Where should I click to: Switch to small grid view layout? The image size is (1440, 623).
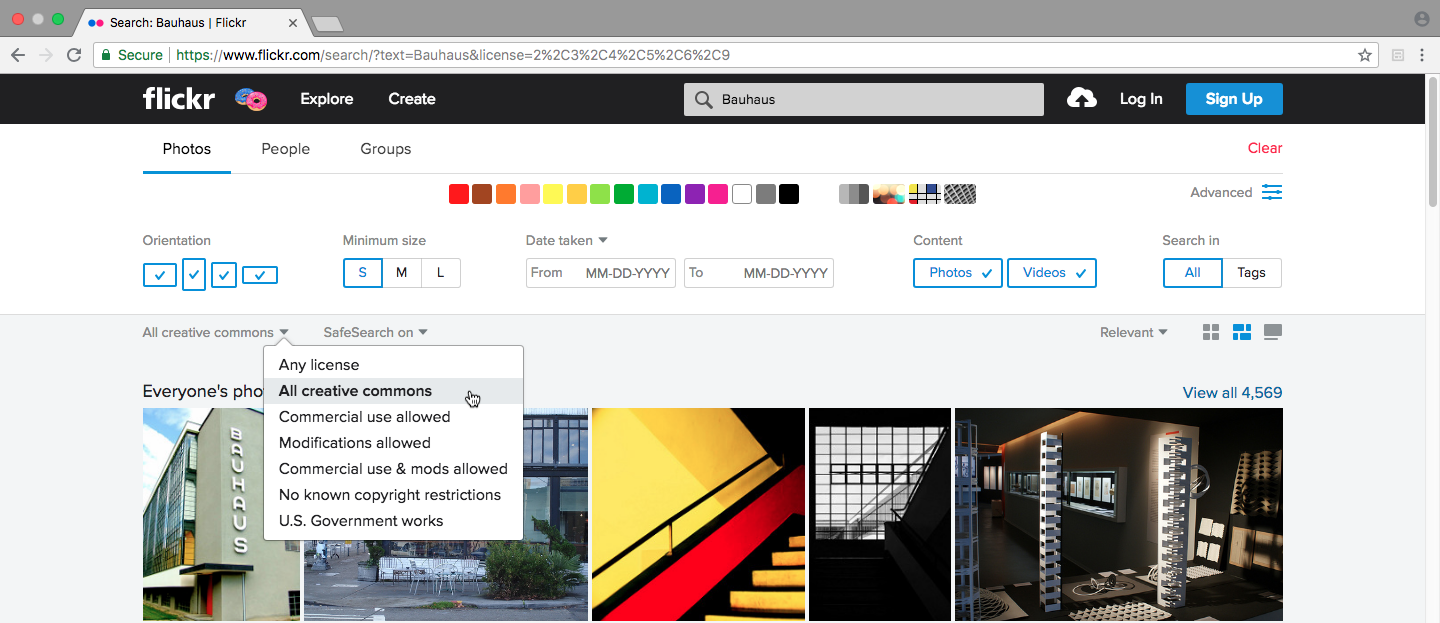coord(1211,332)
